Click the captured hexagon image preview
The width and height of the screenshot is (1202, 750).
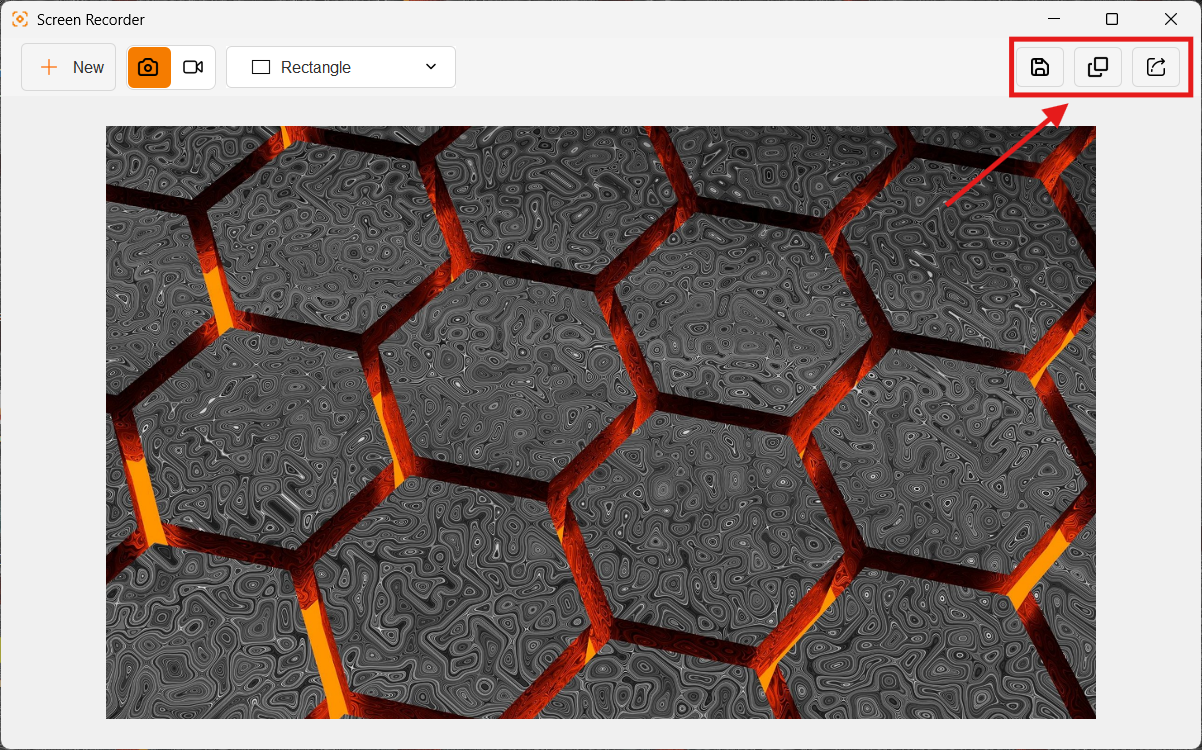pyautogui.click(x=601, y=422)
